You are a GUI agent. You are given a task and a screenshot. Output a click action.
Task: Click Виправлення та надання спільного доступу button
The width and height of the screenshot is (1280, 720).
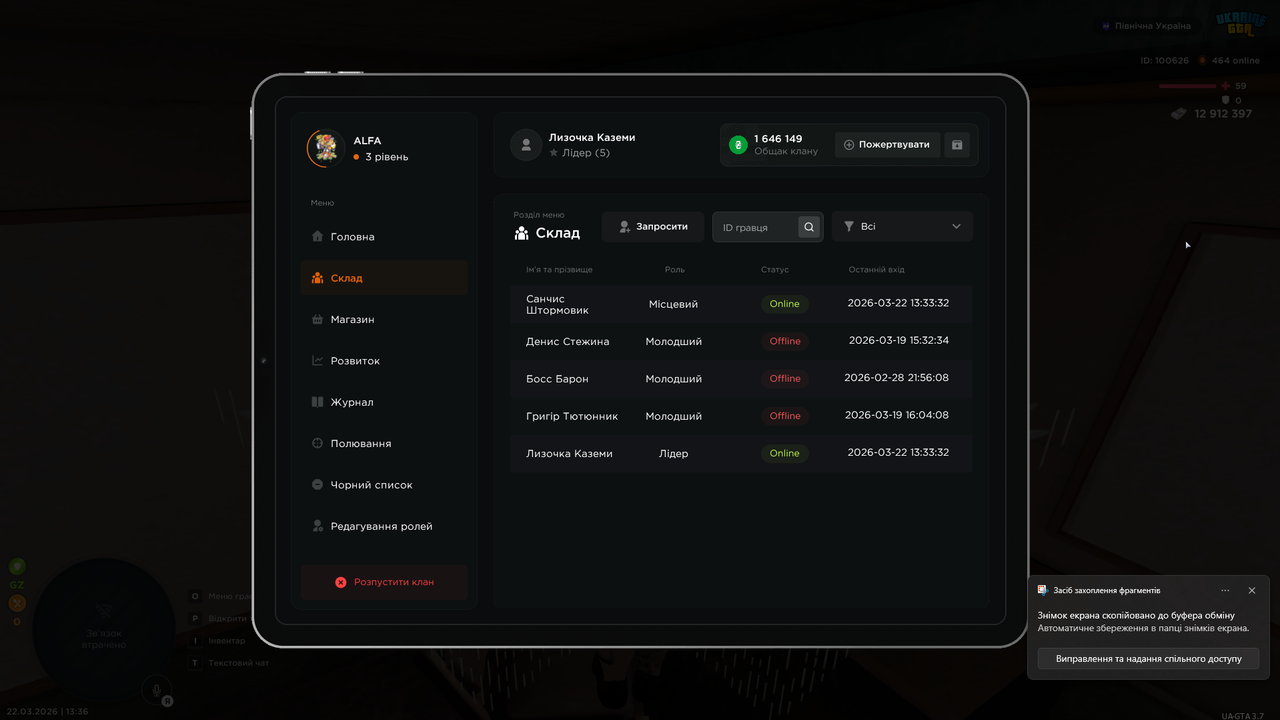(1149, 659)
